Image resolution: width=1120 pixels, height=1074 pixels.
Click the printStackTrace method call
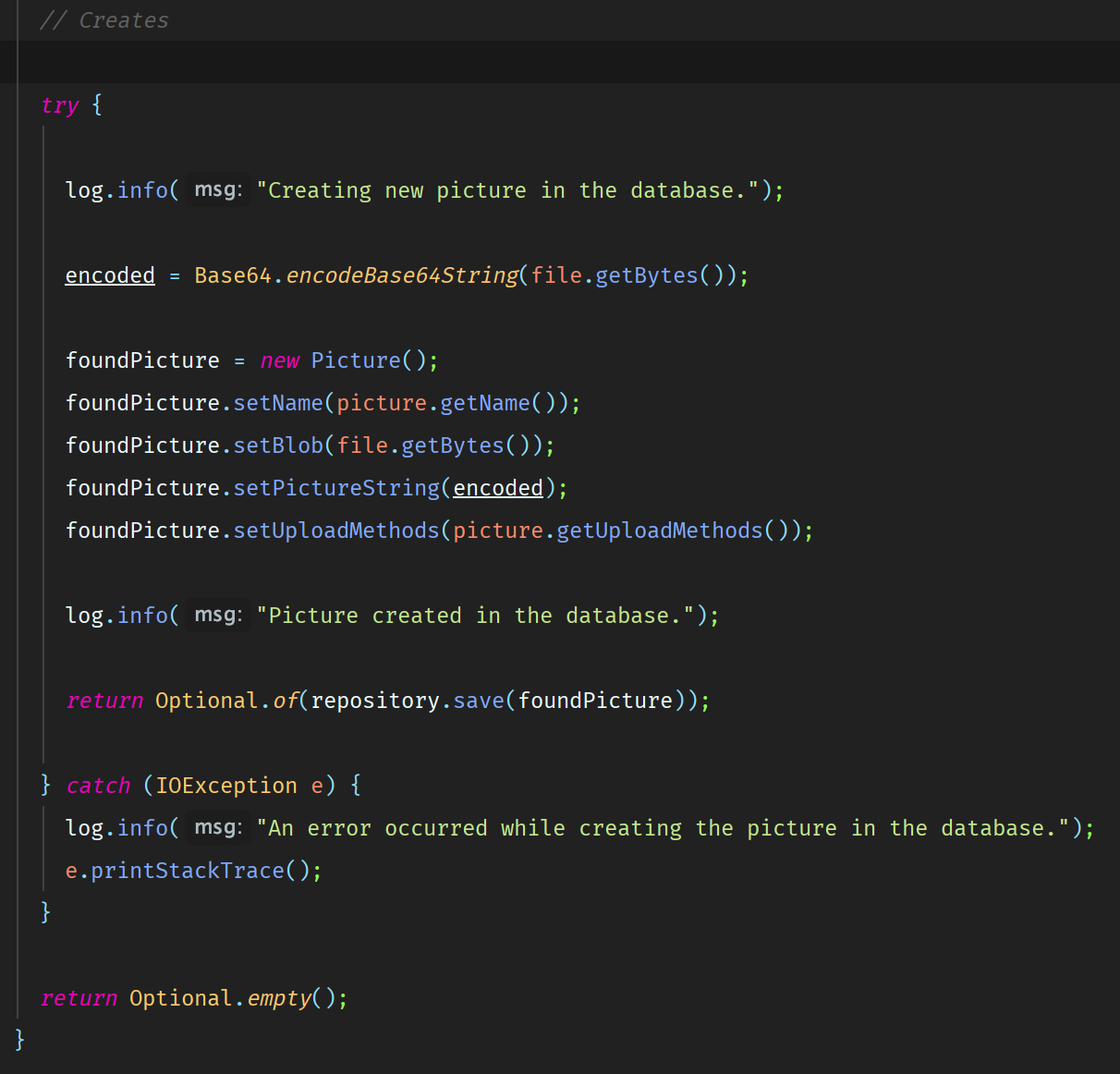[x=188, y=871]
